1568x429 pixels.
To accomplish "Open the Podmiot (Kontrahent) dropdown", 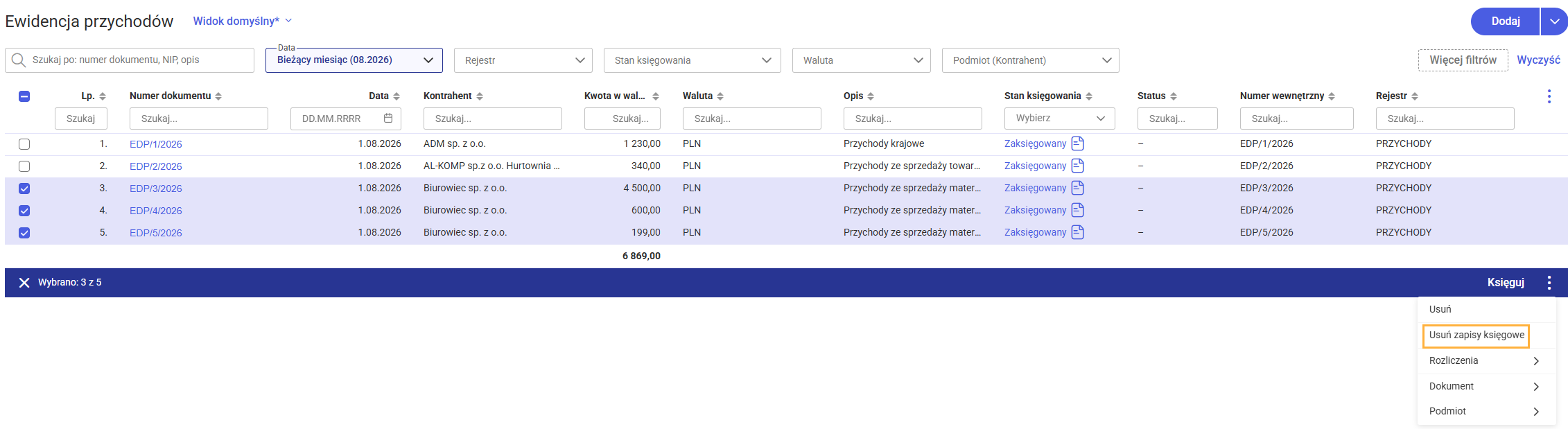I will point(1031,60).
